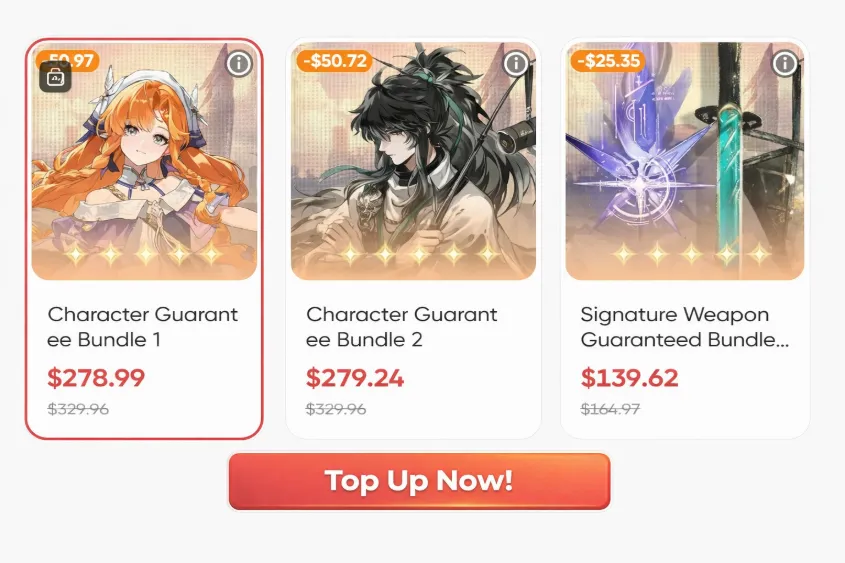Screen dimensions: 845x563
Task: Click the $278.99 price
Action: [96, 378]
